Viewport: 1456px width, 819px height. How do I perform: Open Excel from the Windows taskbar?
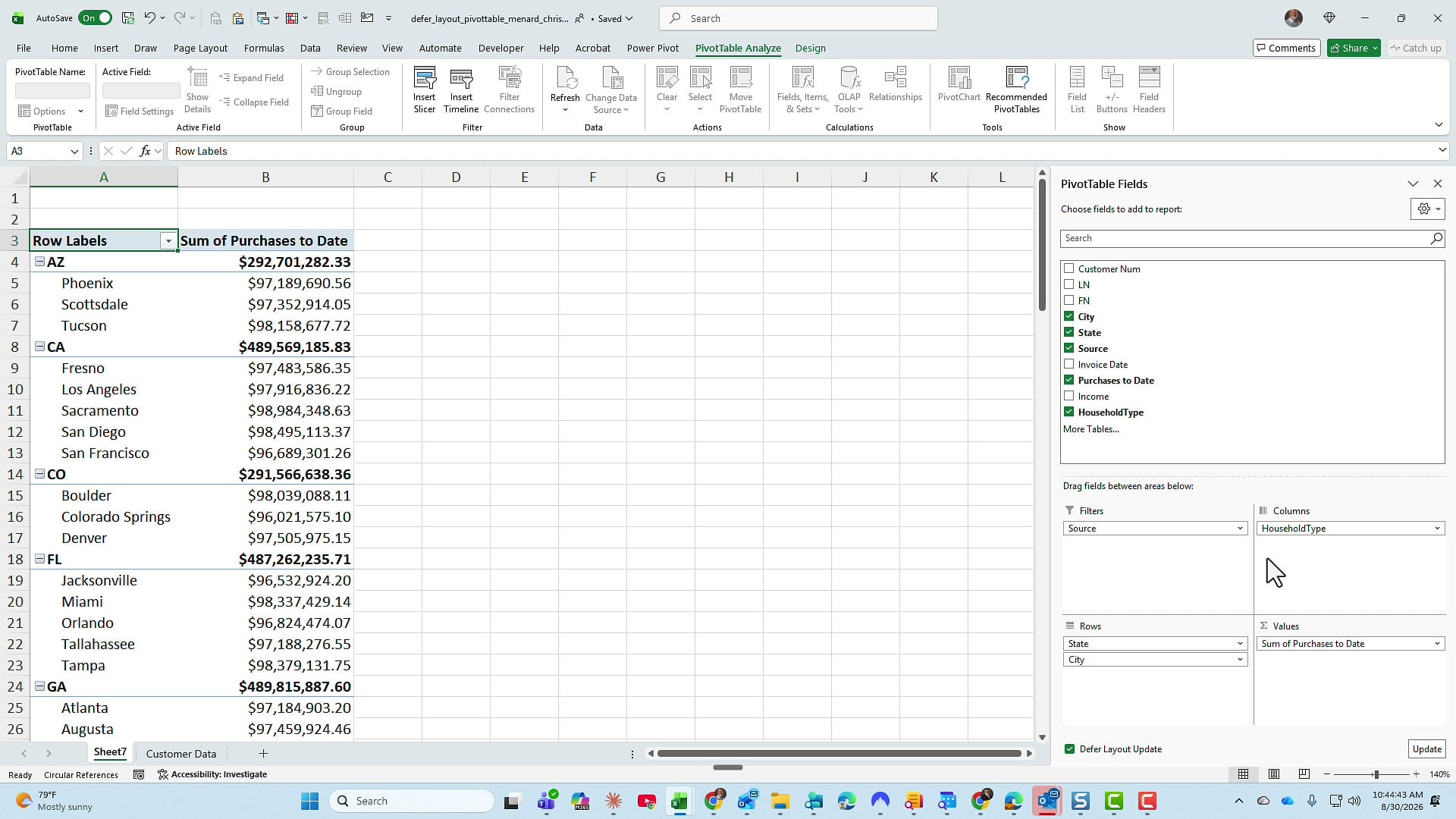pyautogui.click(x=679, y=801)
